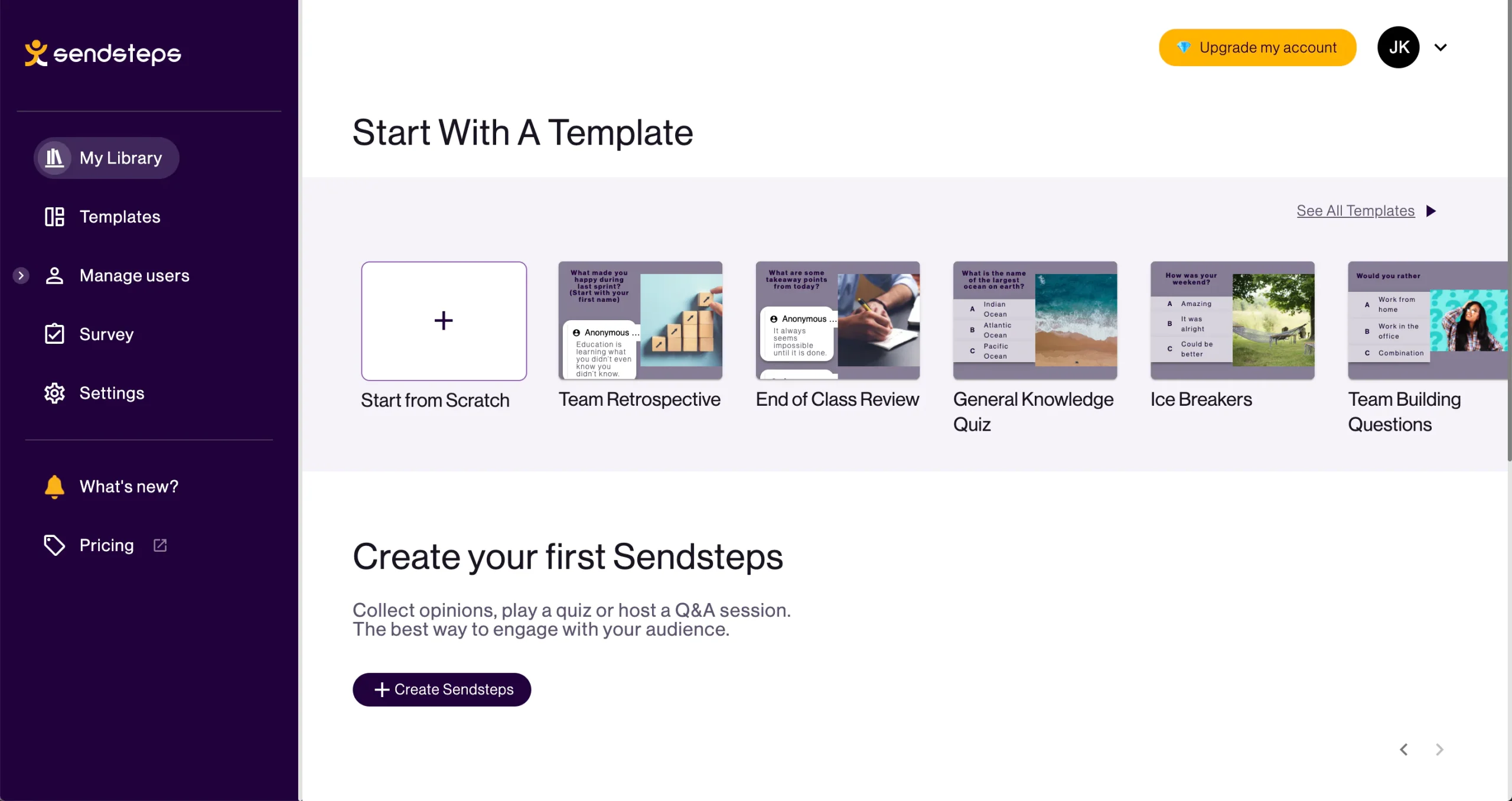The image size is (1512, 801).
Task: Click the Templates sidebar icon
Action: click(x=55, y=216)
